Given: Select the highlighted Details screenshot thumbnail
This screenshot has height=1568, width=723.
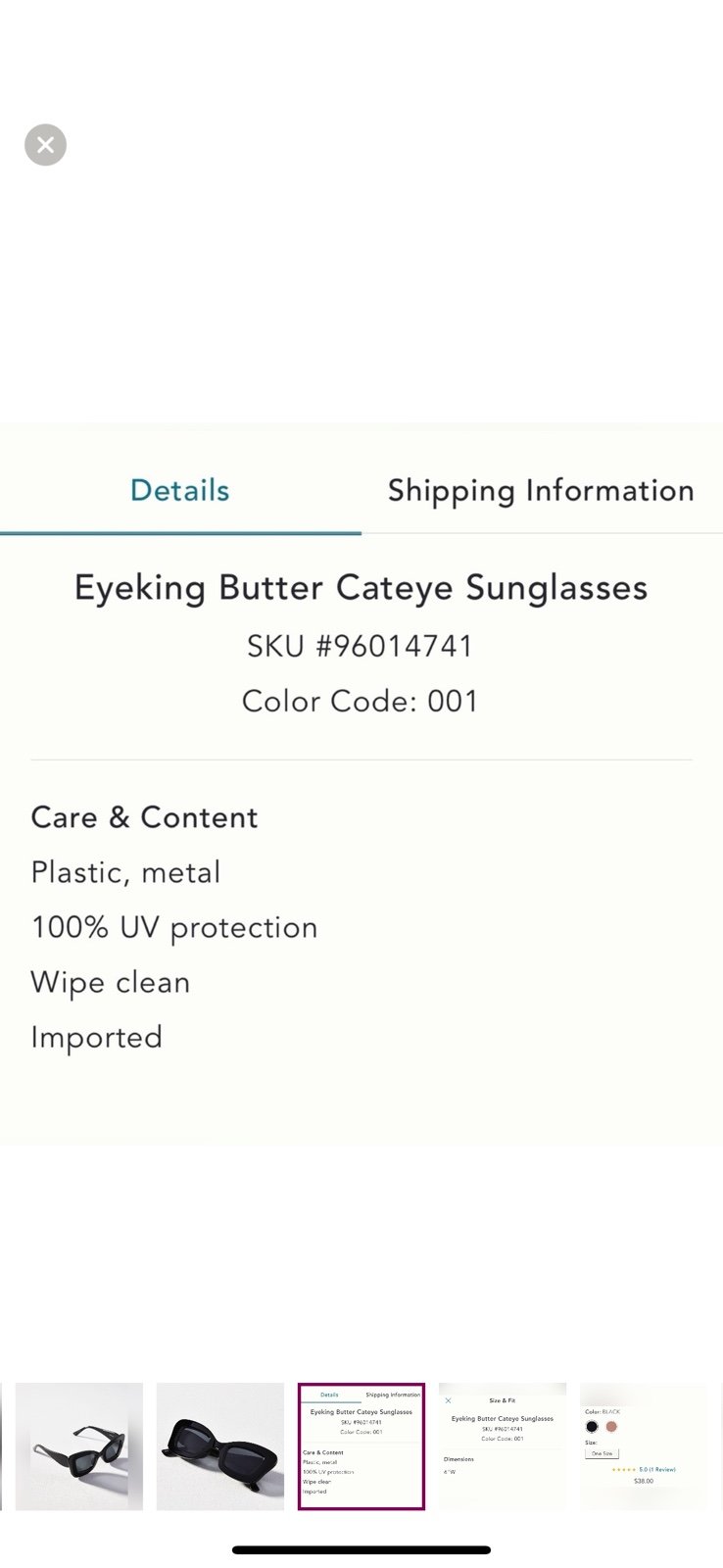Looking at the screenshot, I should point(361,1446).
